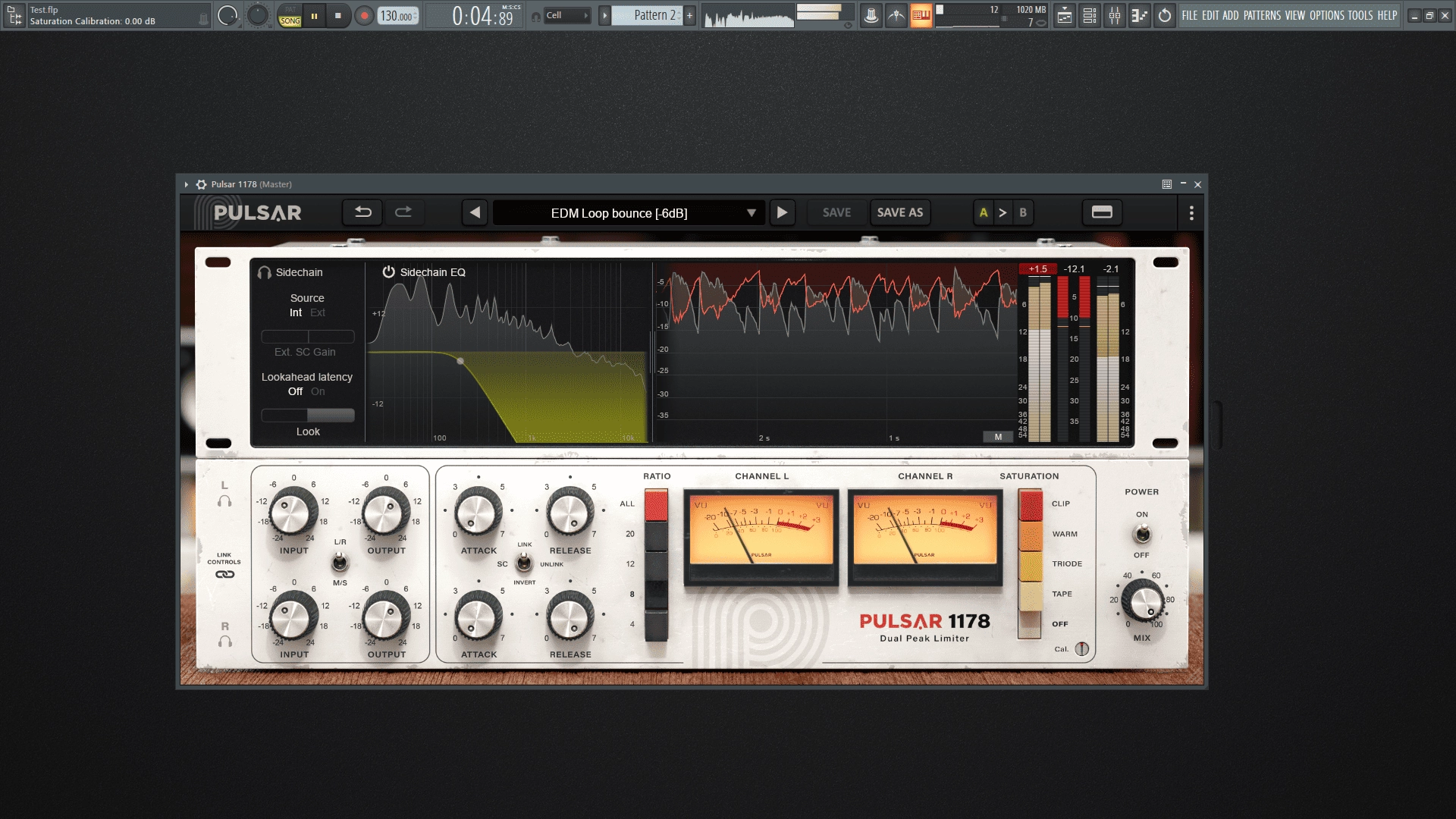Image resolution: width=1456 pixels, height=819 pixels.
Task: Solo-listen the L channel headphones icon
Action: (x=224, y=501)
